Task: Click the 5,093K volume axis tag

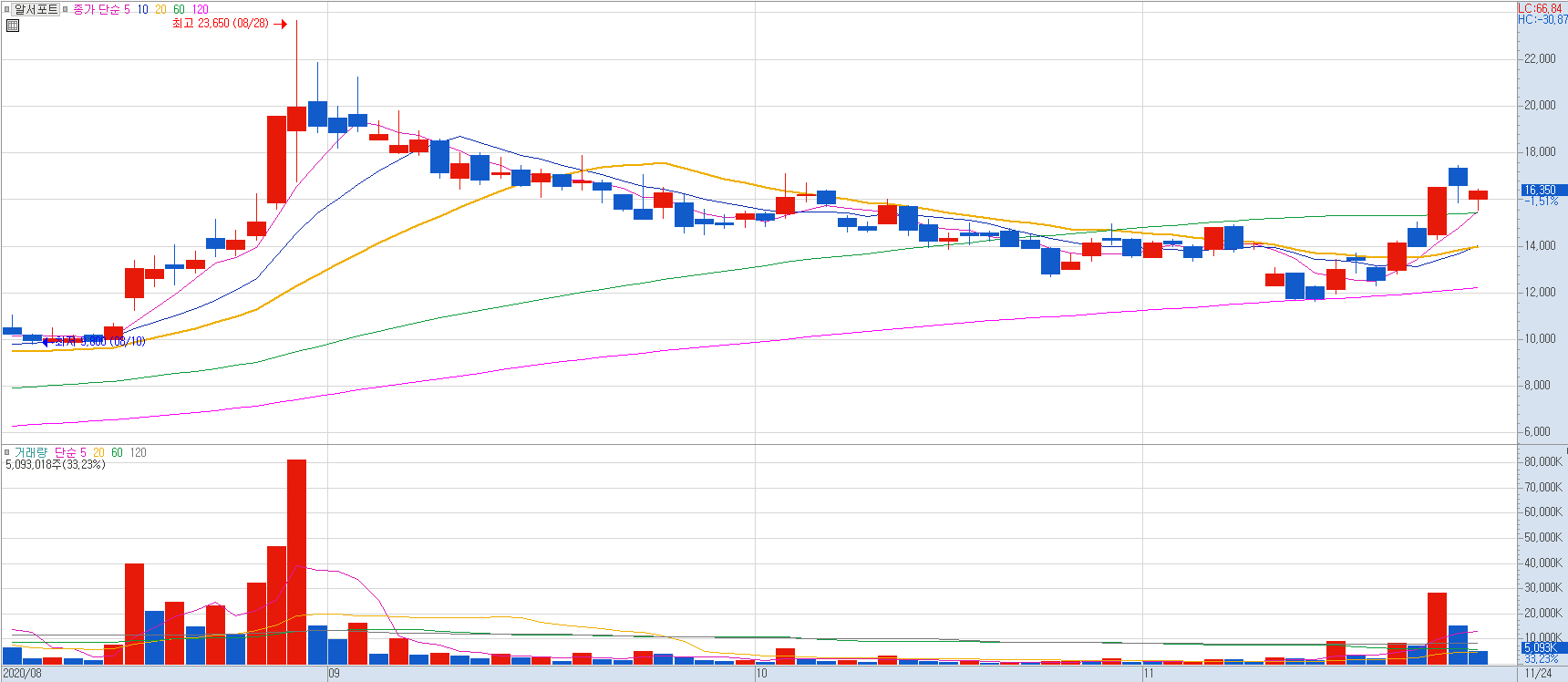Action: tap(1542, 647)
